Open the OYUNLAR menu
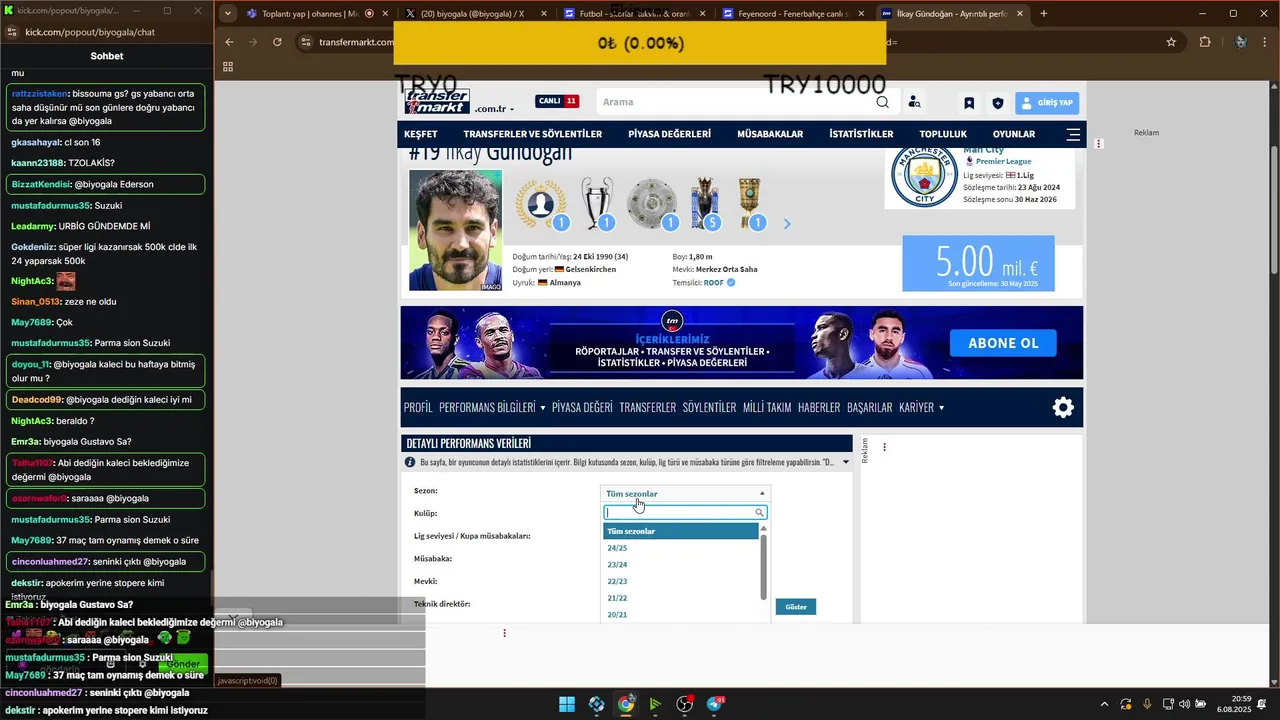1280x720 pixels. point(1014,134)
